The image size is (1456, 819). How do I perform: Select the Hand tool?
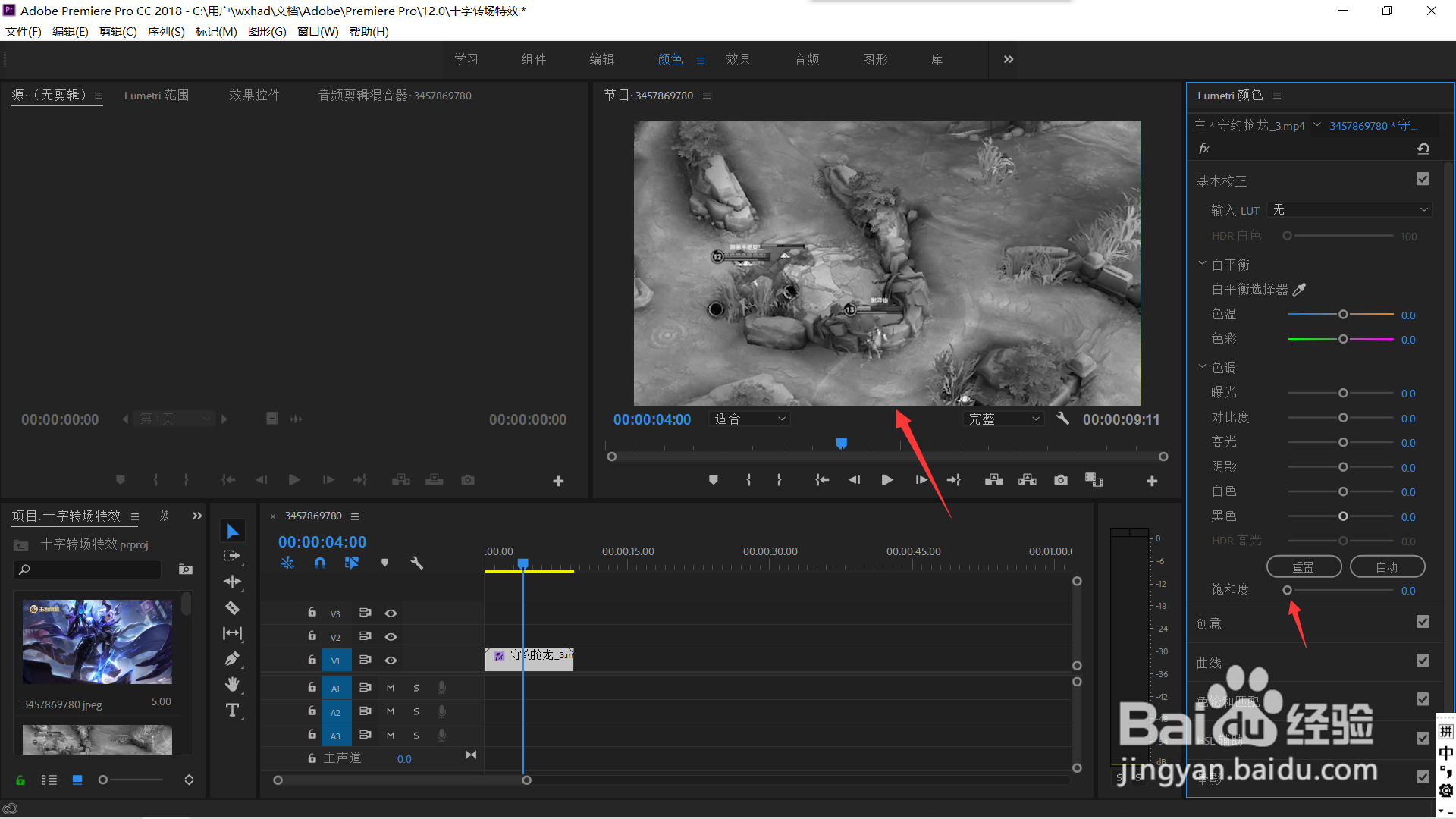pyautogui.click(x=232, y=685)
